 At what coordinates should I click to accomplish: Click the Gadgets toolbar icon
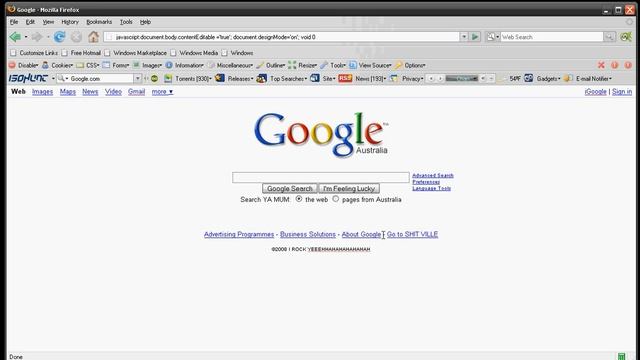point(529,78)
